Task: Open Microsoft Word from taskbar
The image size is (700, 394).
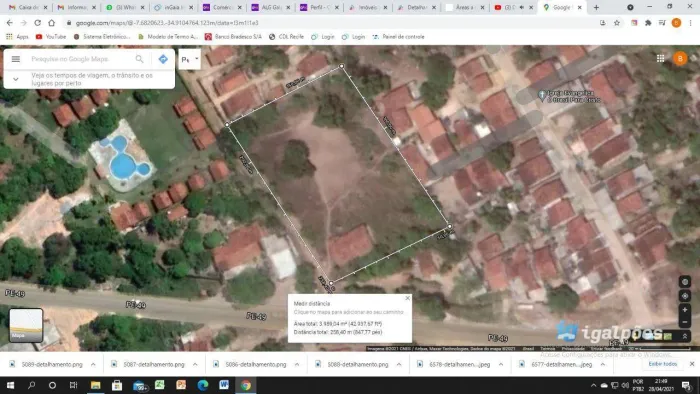Action: coord(224,385)
